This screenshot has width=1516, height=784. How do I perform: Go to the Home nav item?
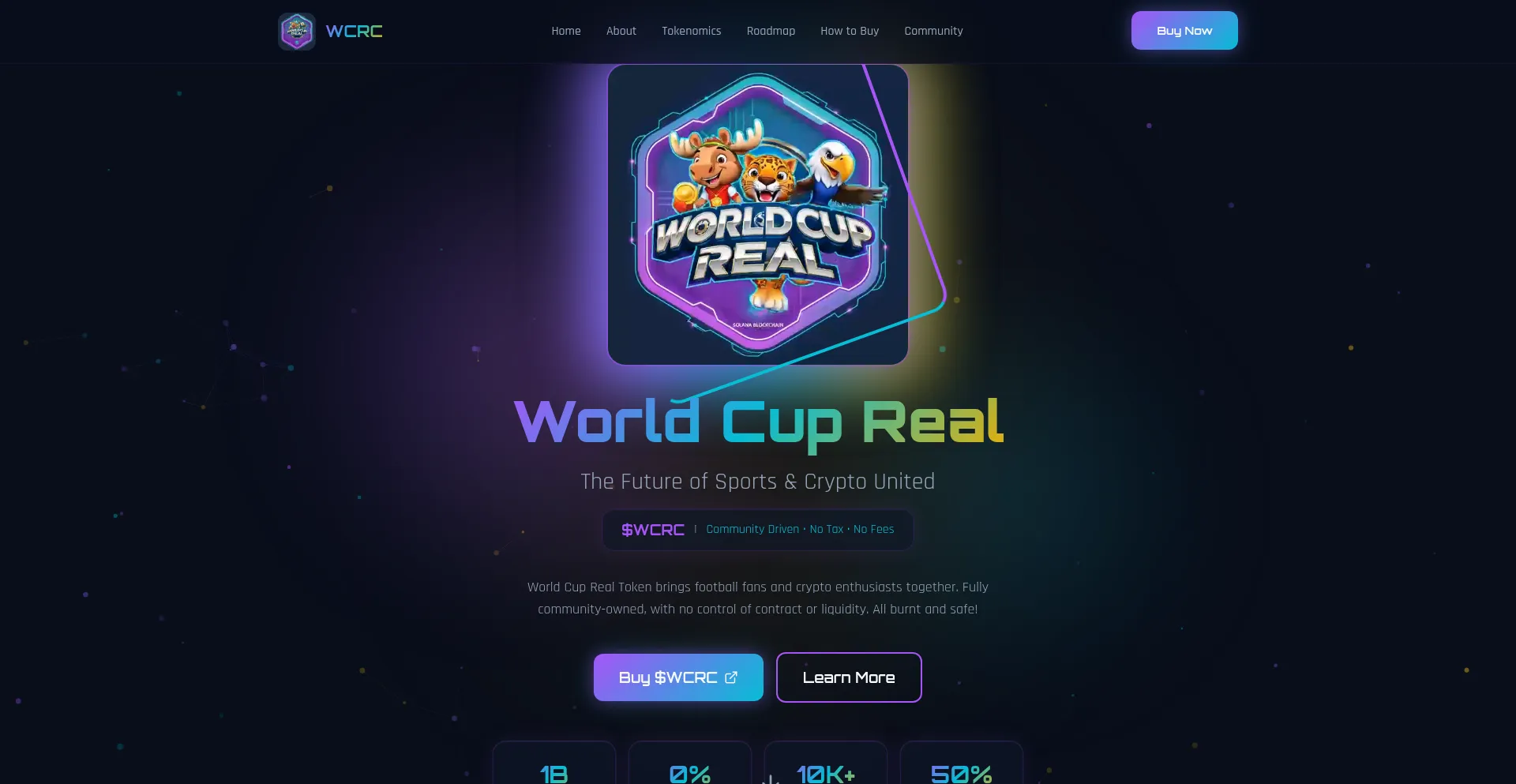click(x=566, y=31)
